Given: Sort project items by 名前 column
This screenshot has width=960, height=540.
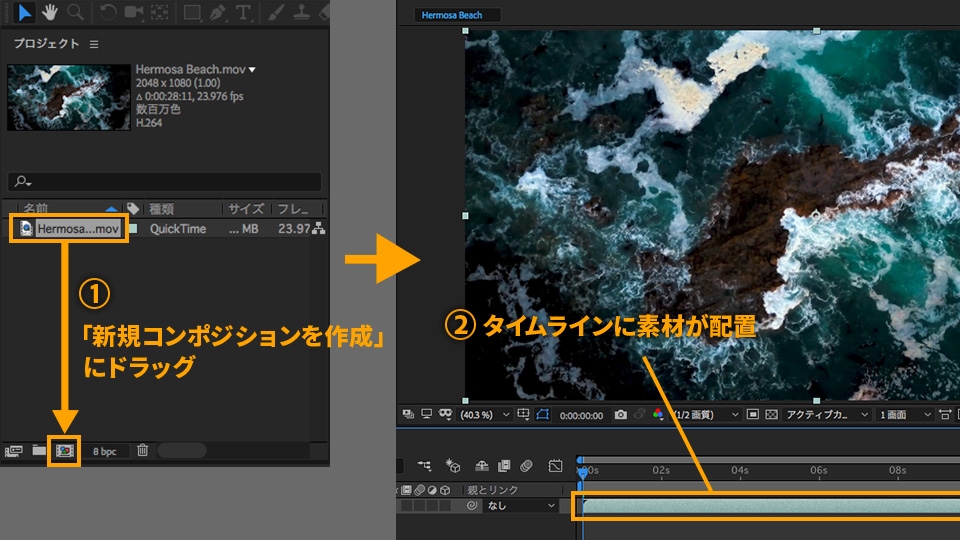Looking at the screenshot, I should click(x=36, y=209).
